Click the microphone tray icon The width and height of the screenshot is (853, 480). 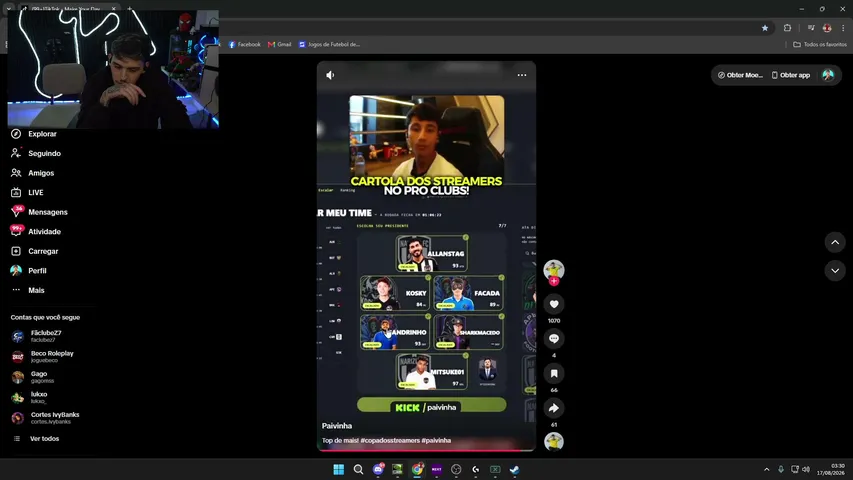click(x=781, y=469)
